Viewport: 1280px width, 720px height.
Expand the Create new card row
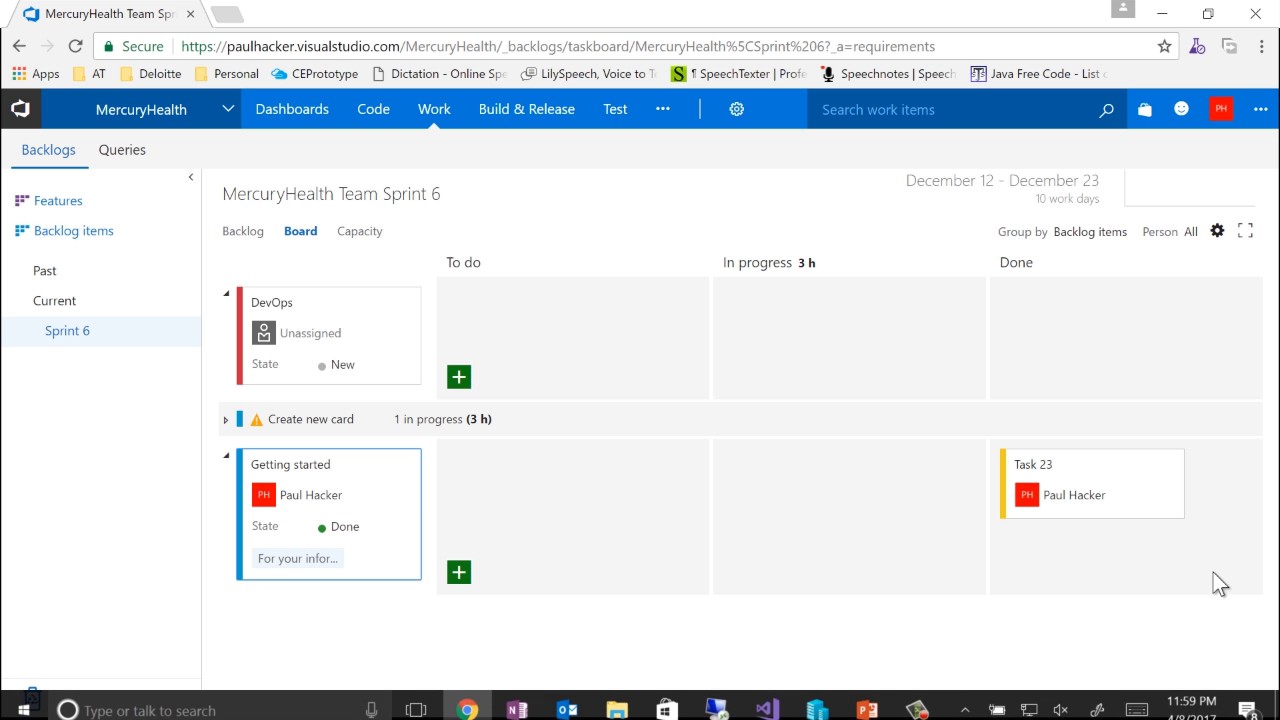[226, 420]
